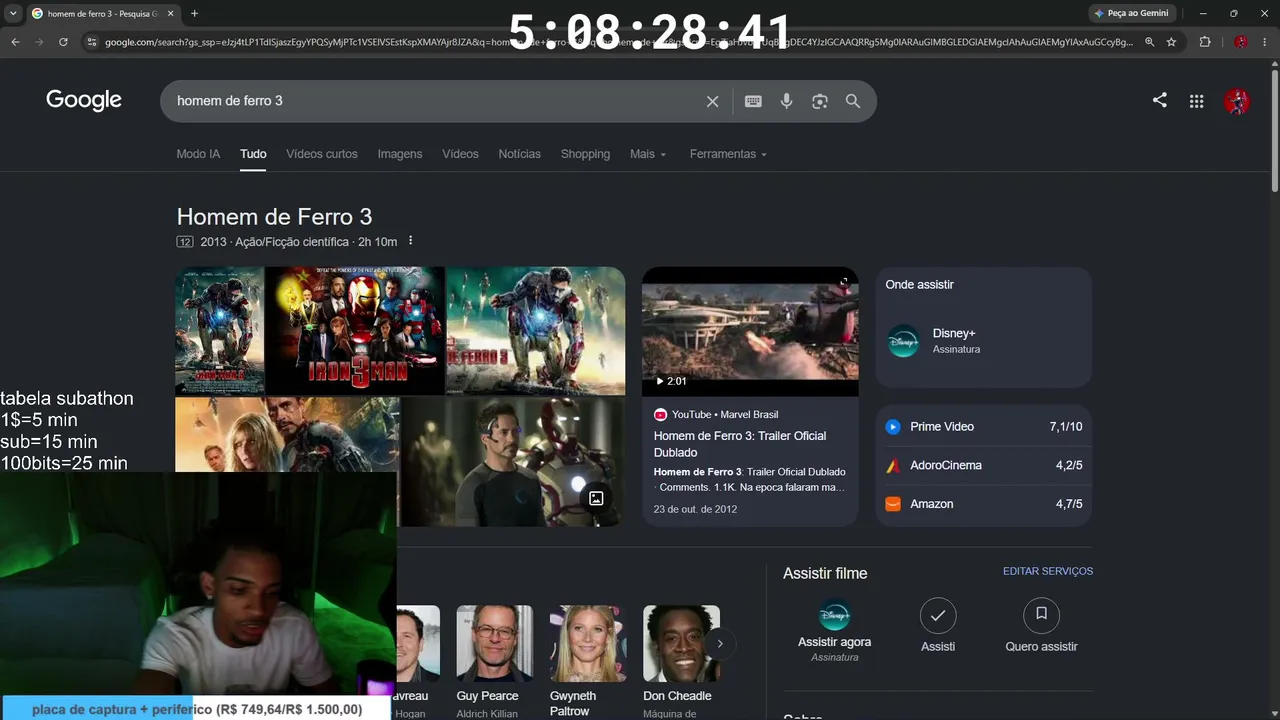Screen dimensions: 1280x720
Task: Expand the 'Mais' dropdown
Action: click(x=648, y=154)
